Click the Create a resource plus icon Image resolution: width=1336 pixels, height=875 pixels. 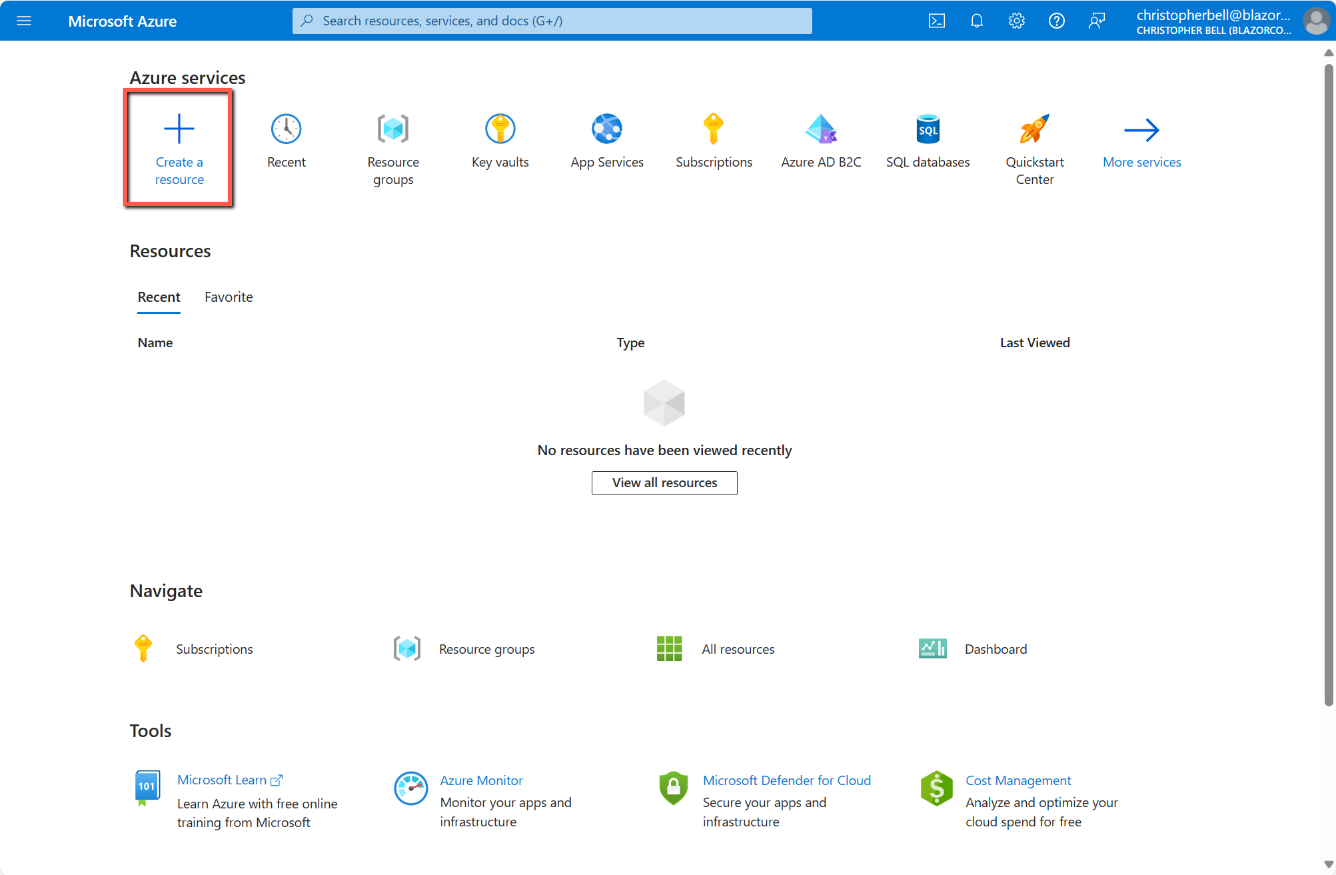pyautogui.click(x=179, y=129)
